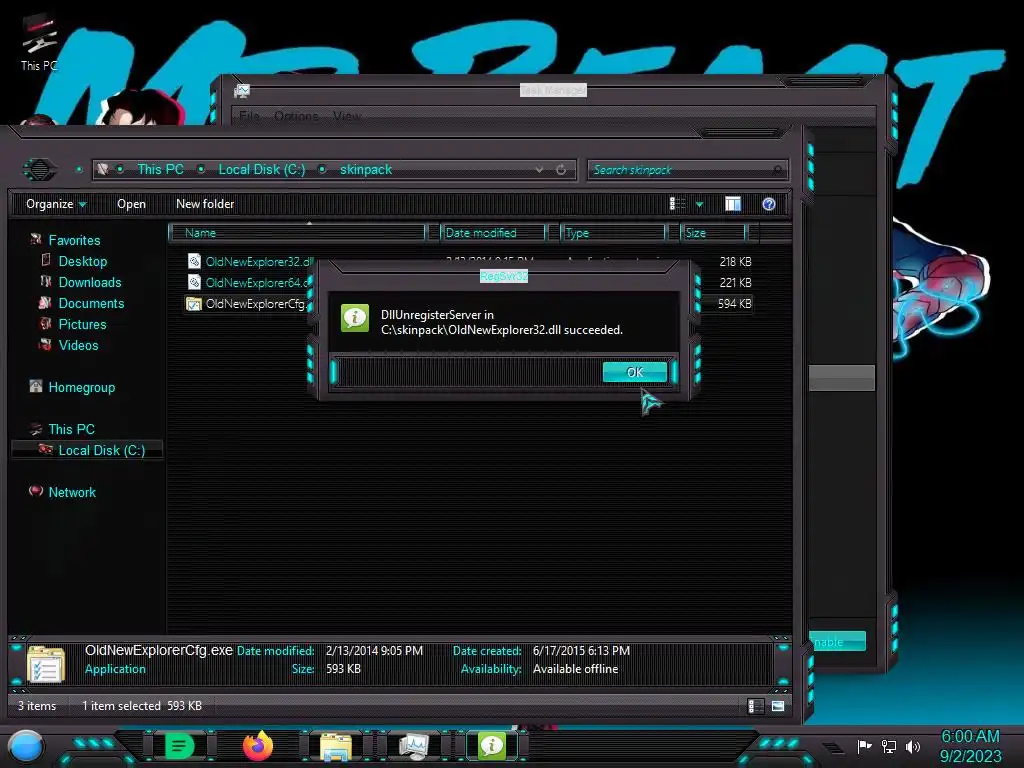This screenshot has height=768, width=1024.
Task: Click the OldNewExplorer32.dll file icon
Action: click(x=194, y=261)
